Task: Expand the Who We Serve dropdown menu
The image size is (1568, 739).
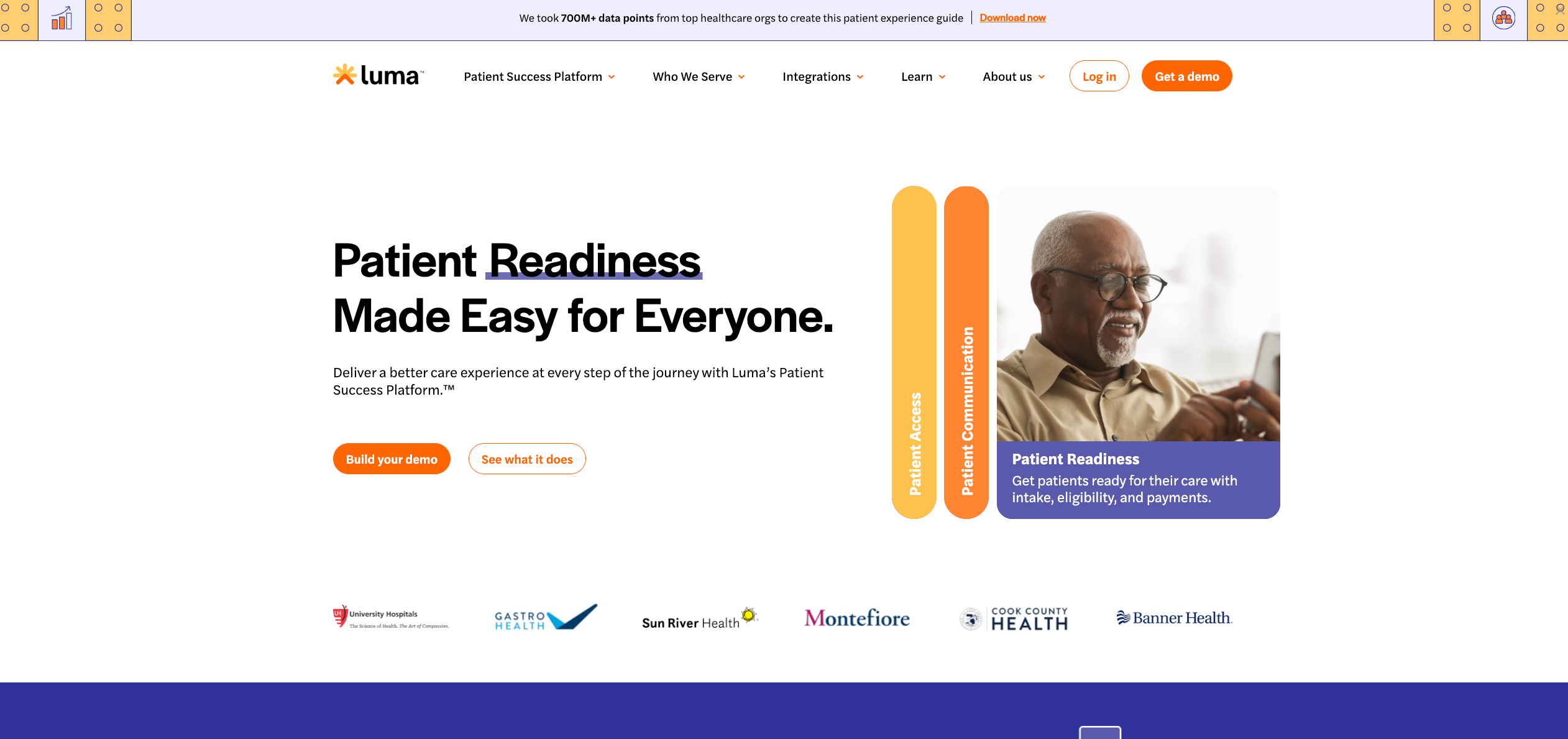Action: [697, 76]
